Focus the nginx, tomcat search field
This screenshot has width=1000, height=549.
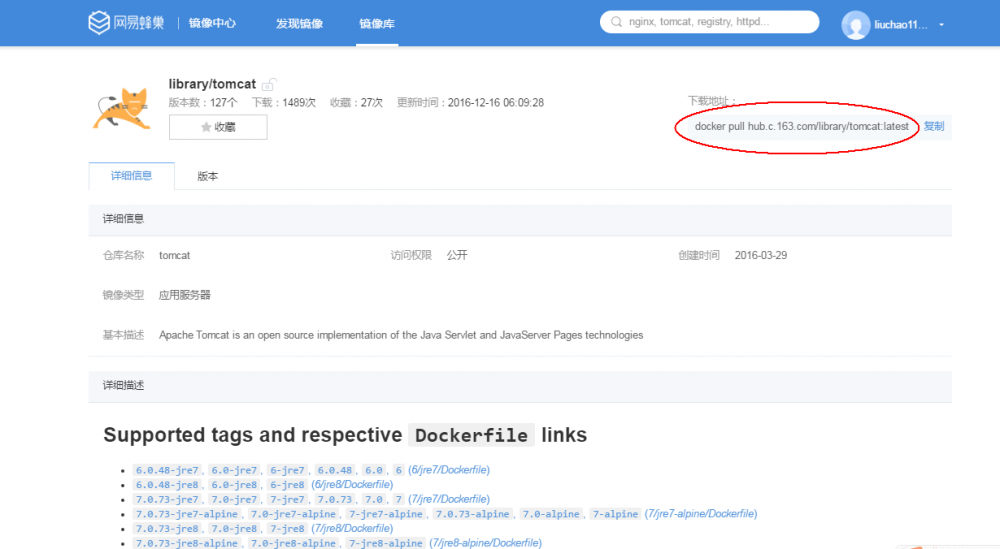[709, 22]
